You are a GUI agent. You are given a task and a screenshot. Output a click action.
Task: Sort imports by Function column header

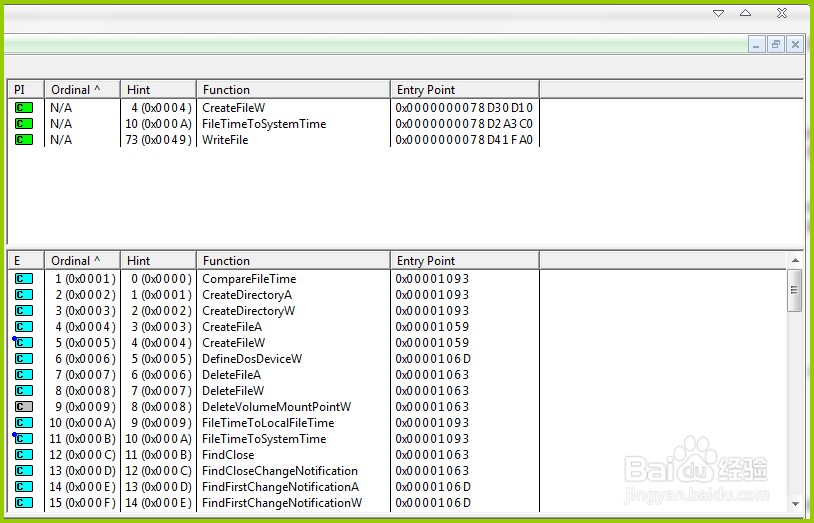point(293,89)
